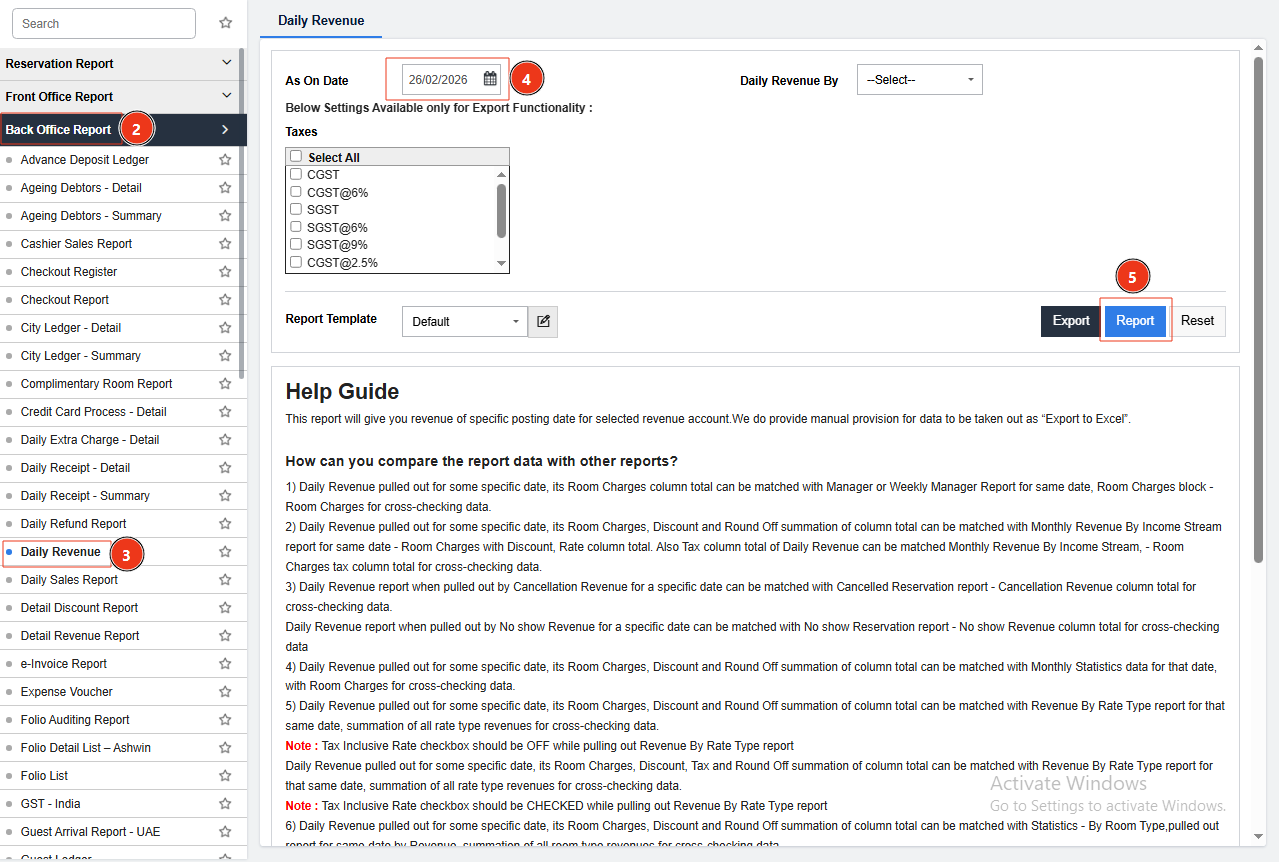Star the e-Invoice Report
Screen dimensions: 1279x862
[225, 664]
